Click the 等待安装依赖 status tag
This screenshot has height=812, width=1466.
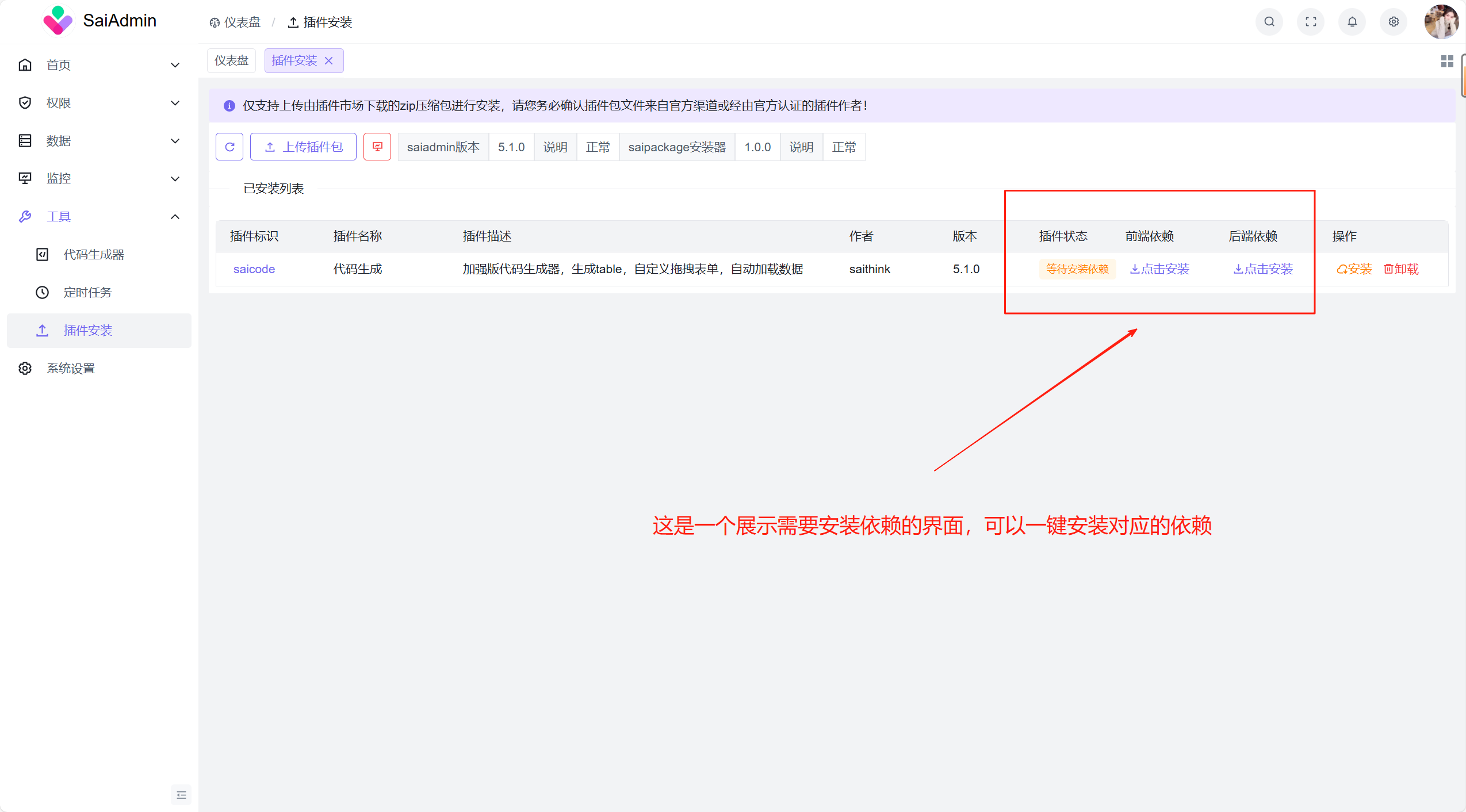[x=1077, y=269]
